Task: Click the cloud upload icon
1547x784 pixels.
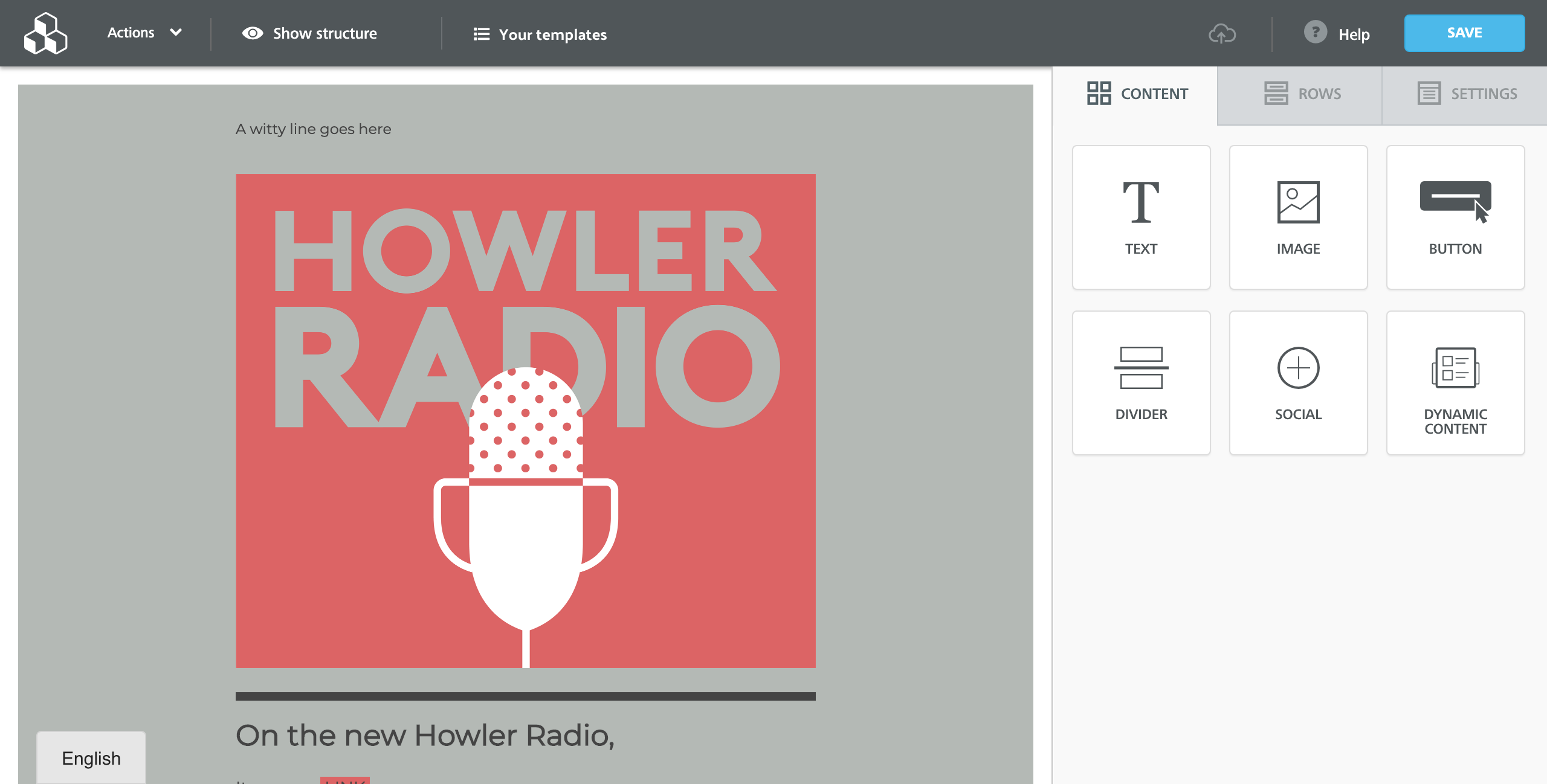Action: coord(1222,34)
